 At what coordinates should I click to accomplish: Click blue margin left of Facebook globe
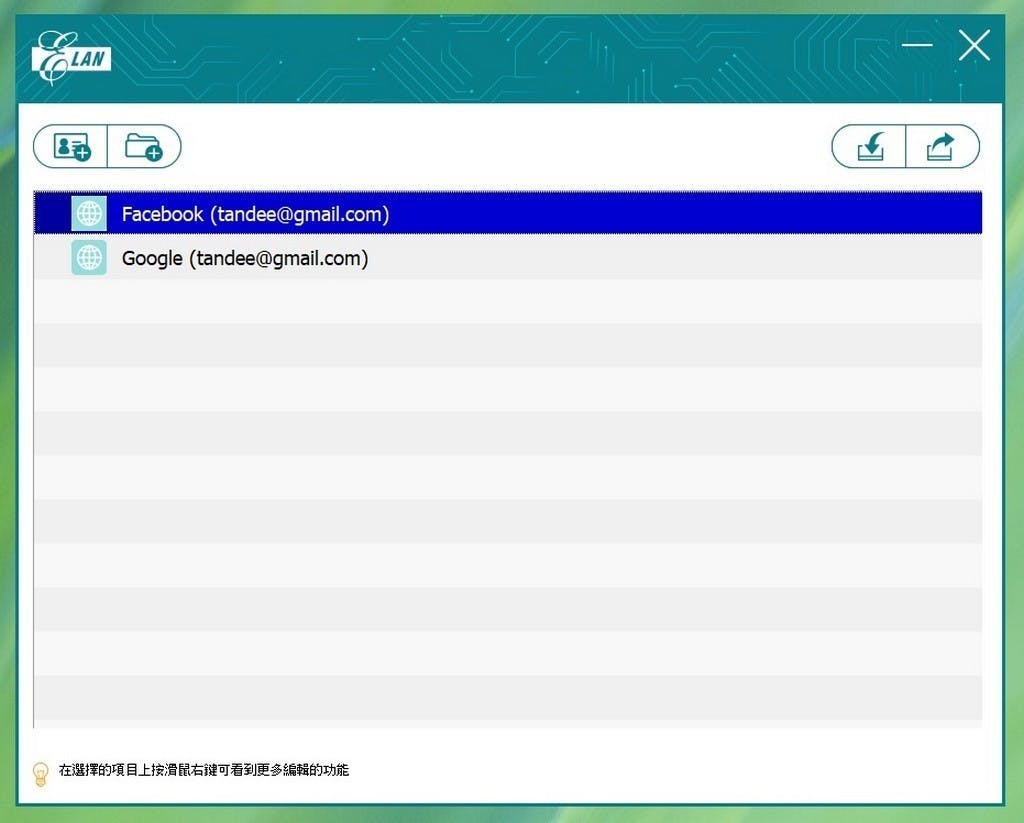52,214
